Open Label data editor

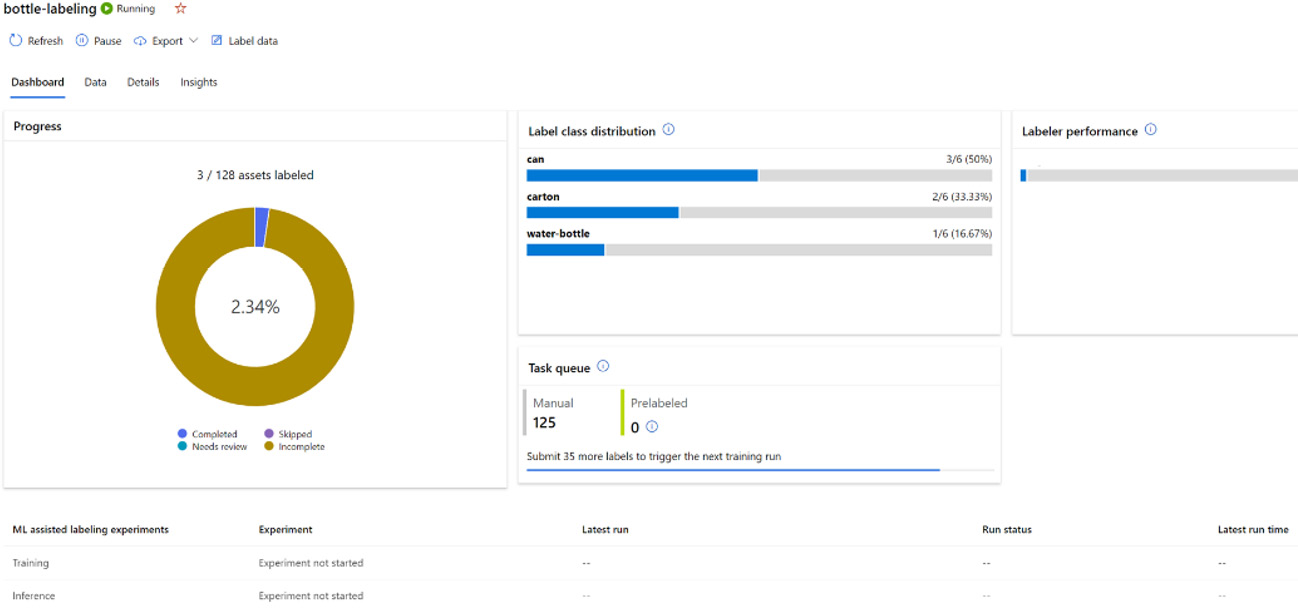click(x=245, y=41)
